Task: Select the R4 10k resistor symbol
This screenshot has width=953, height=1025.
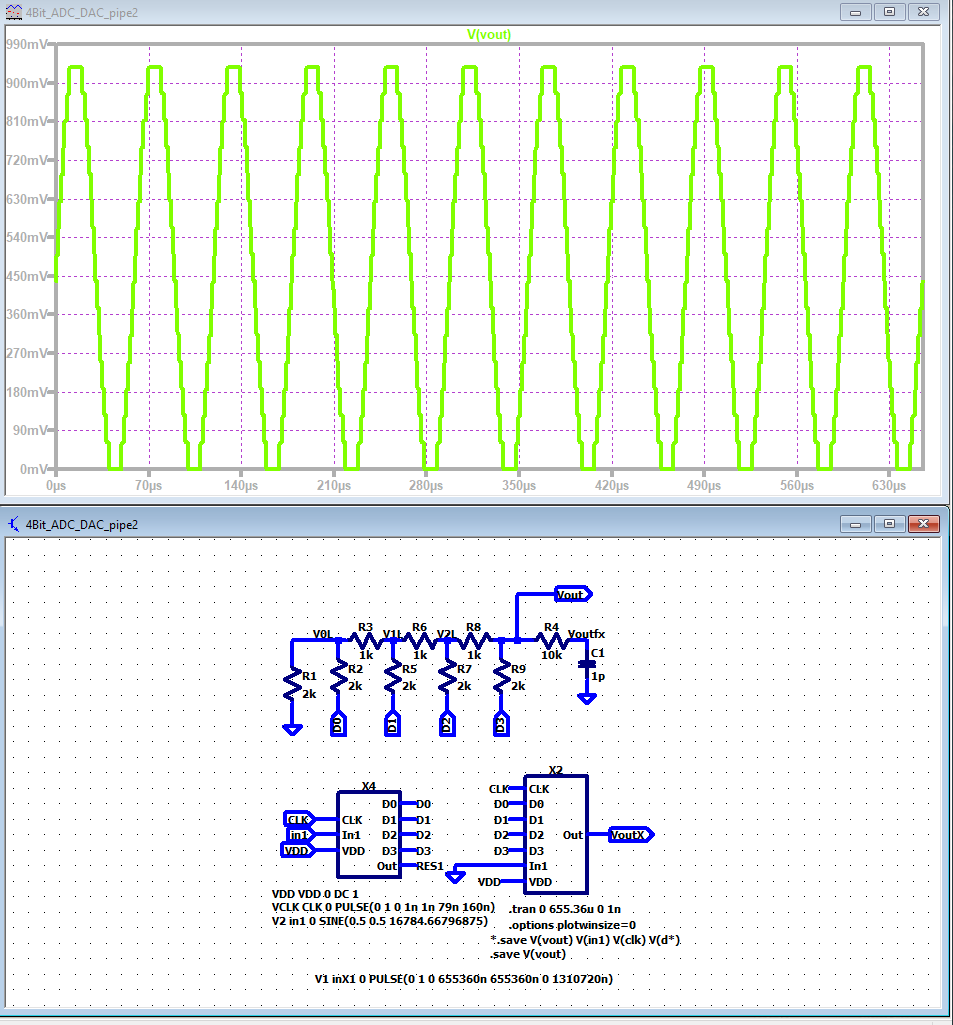Action: coord(549,640)
